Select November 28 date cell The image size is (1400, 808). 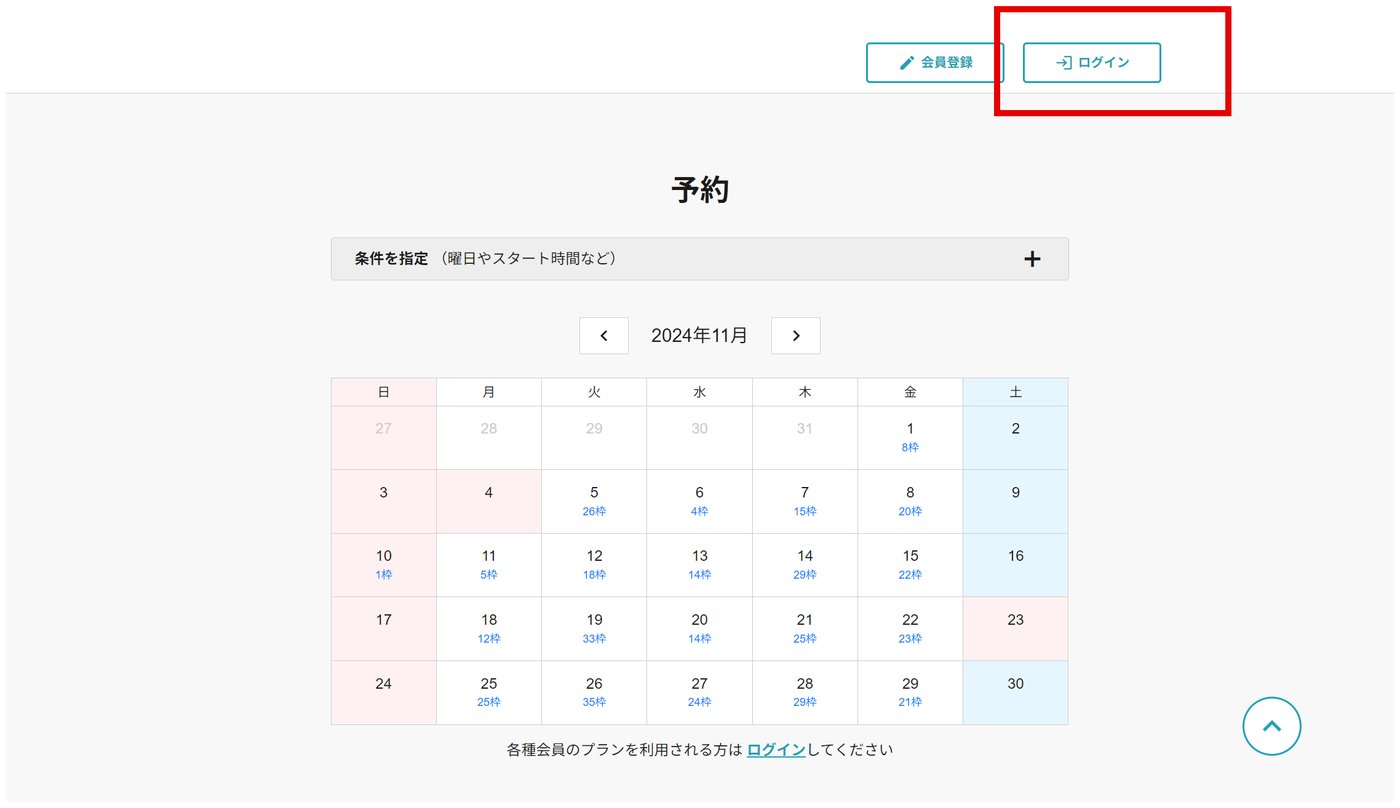click(805, 693)
